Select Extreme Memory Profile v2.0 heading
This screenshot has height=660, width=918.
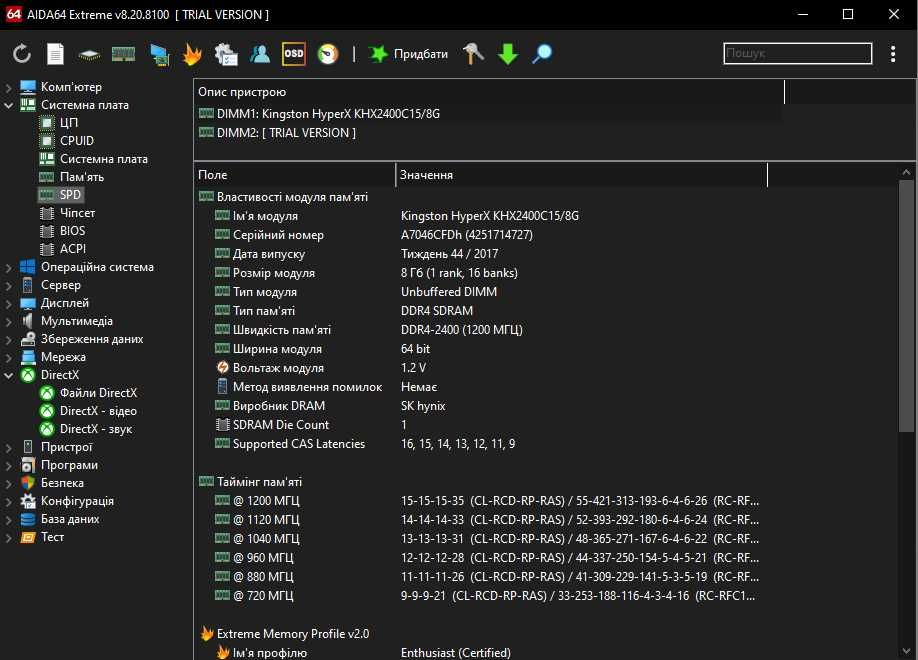click(284, 634)
